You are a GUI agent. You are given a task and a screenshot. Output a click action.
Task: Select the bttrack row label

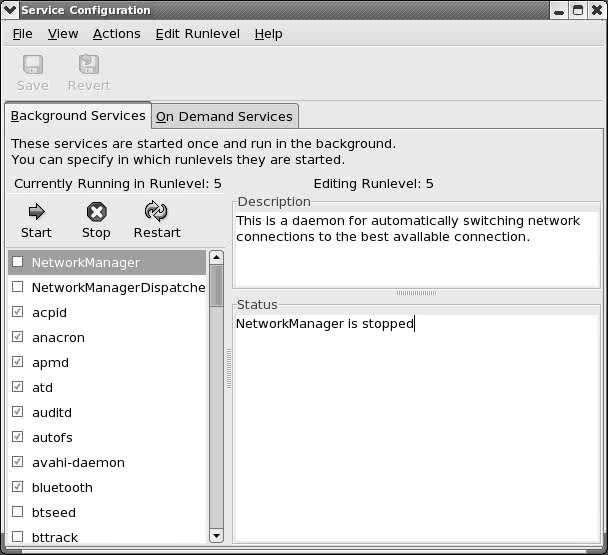pyautogui.click(x=55, y=538)
